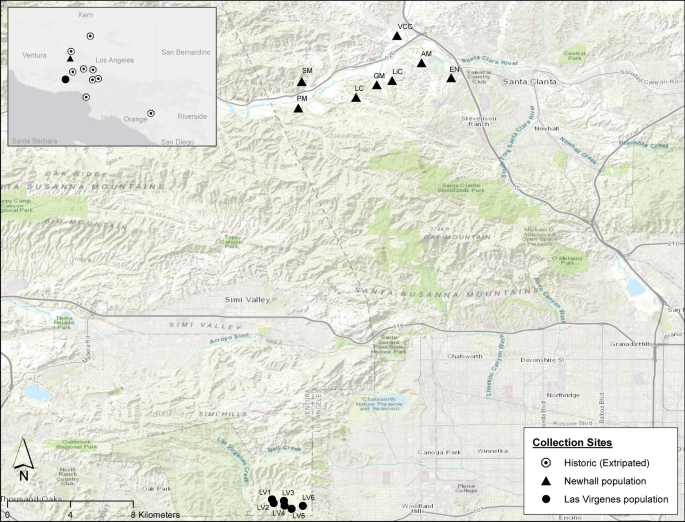Click the 'Newhall Creek' label
Screen dimensions: 685x522
pos(578,150)
